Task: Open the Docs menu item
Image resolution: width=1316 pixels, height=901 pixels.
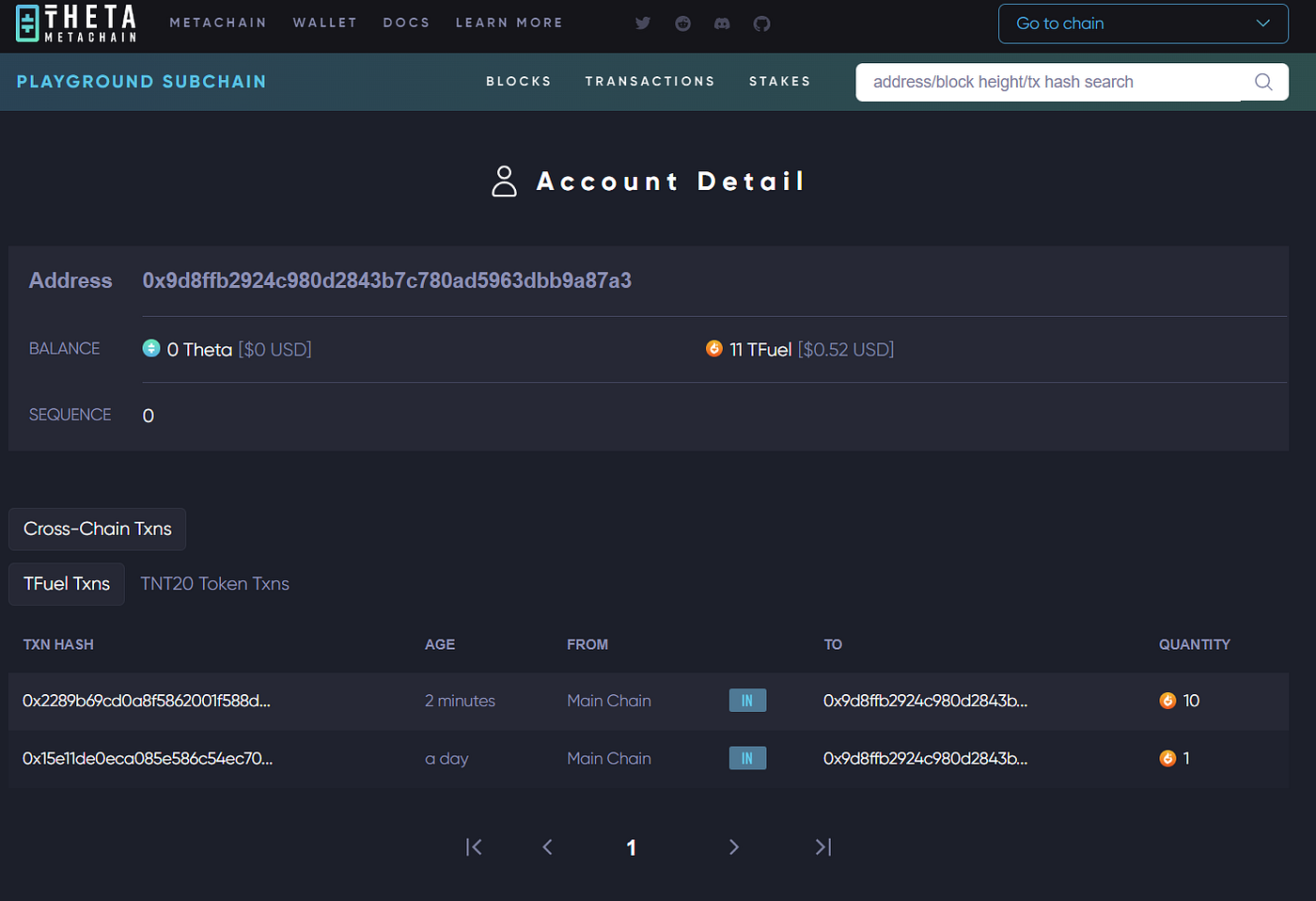Action: point(406,23)
